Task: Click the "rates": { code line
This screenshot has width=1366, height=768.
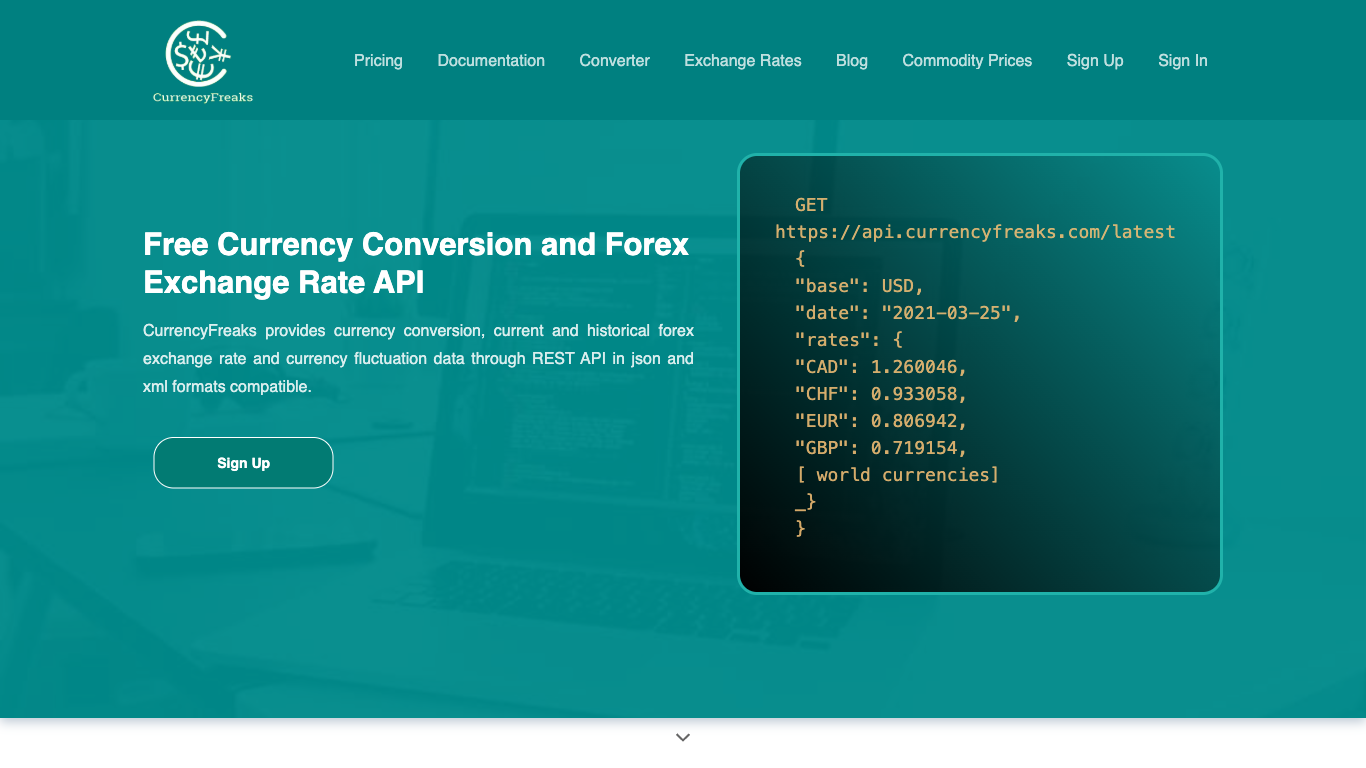Action: click(x=848, y=340)
